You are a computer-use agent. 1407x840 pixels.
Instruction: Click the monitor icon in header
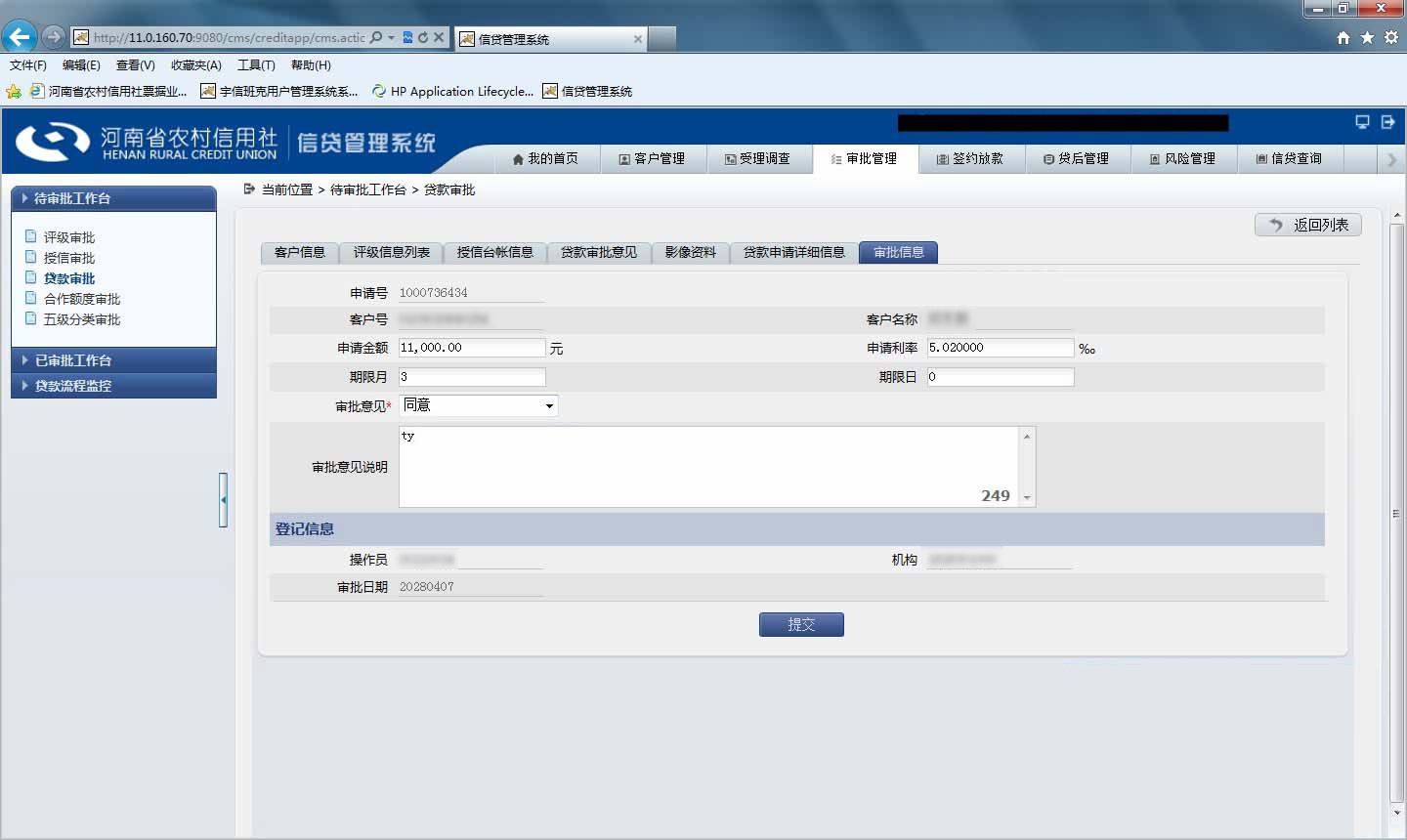pyautogui.click(x=1362, y=122)
